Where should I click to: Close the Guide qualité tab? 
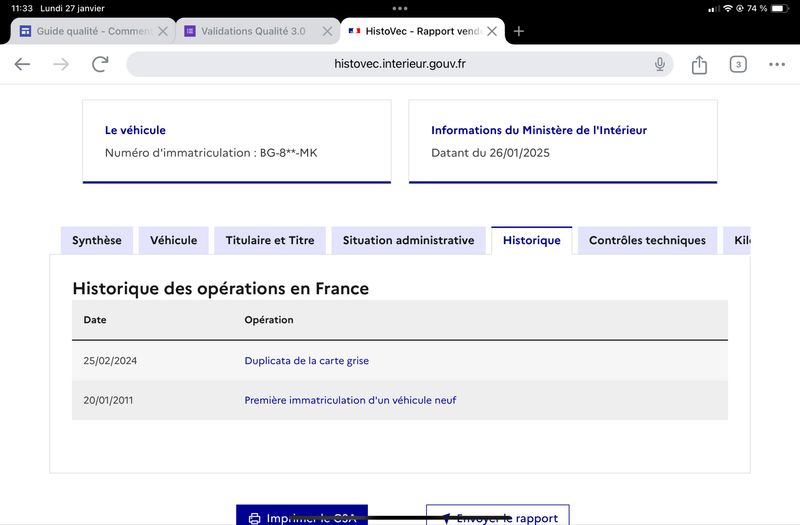click(163, 31)
